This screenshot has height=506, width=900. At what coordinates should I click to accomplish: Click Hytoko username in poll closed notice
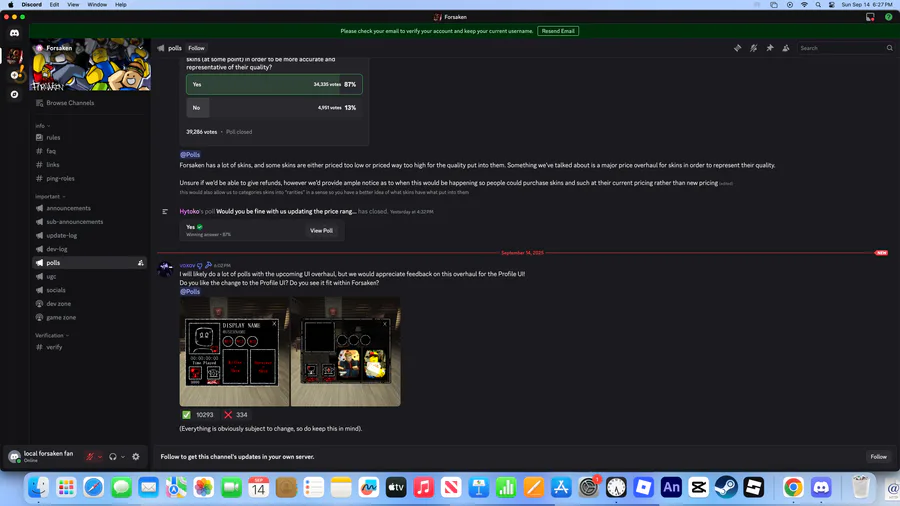(189, 211)
